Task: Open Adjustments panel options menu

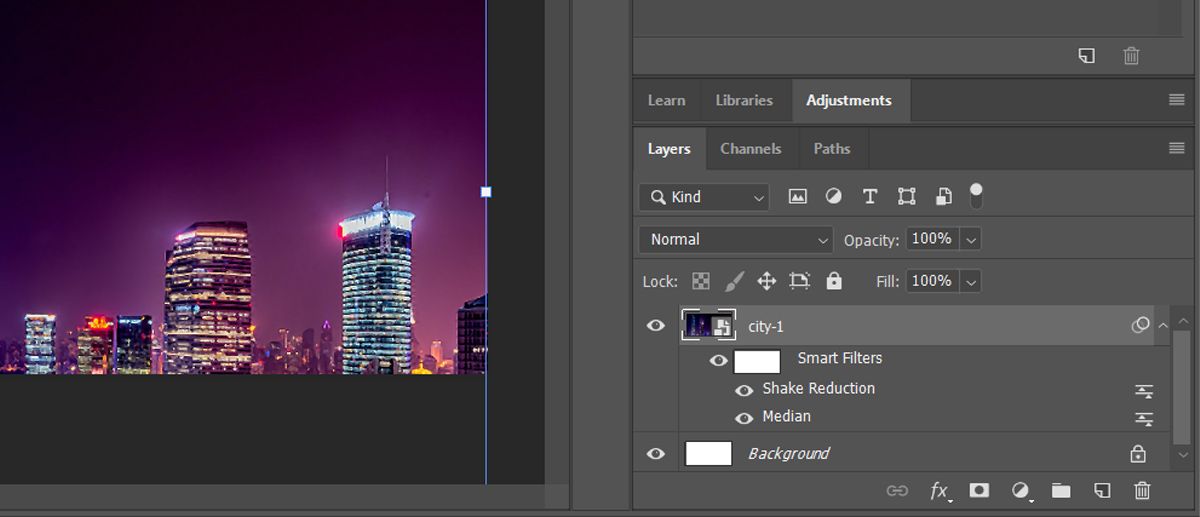Action: [x=1176, y=100]
